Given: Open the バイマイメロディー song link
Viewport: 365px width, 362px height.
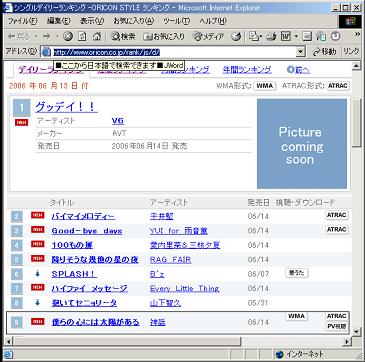Looking at the screenshot, I should [x=83, y=217].
